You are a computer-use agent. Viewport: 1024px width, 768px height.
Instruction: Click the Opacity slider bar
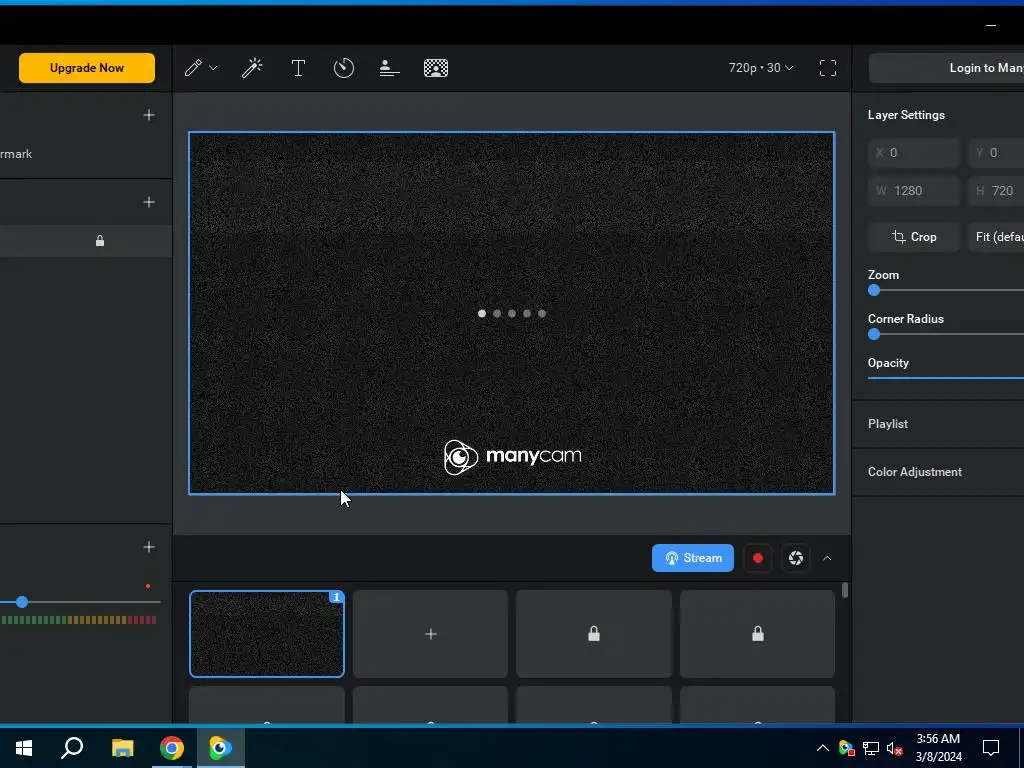(946, 377)
